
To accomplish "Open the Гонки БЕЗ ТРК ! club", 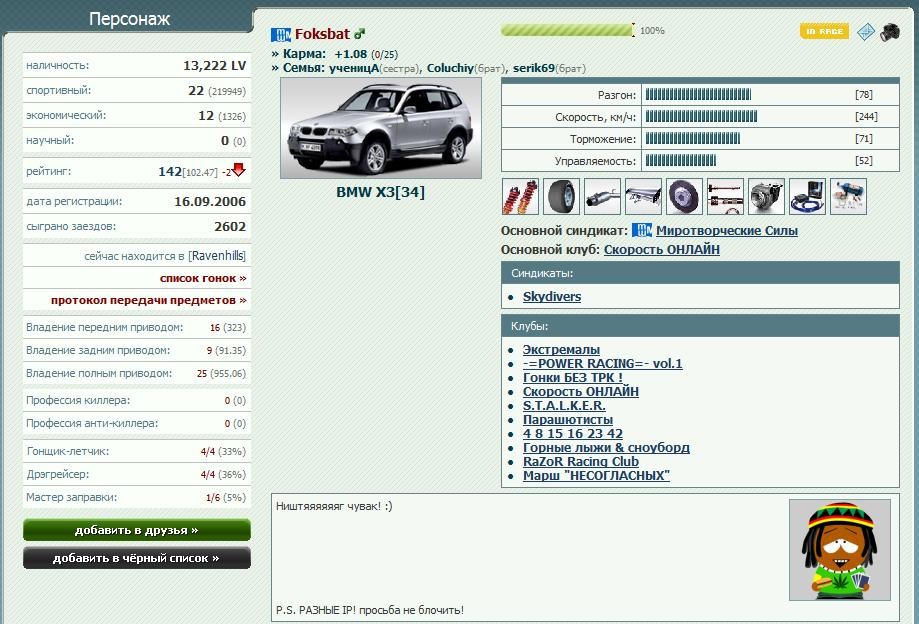I will coord(573,378).
